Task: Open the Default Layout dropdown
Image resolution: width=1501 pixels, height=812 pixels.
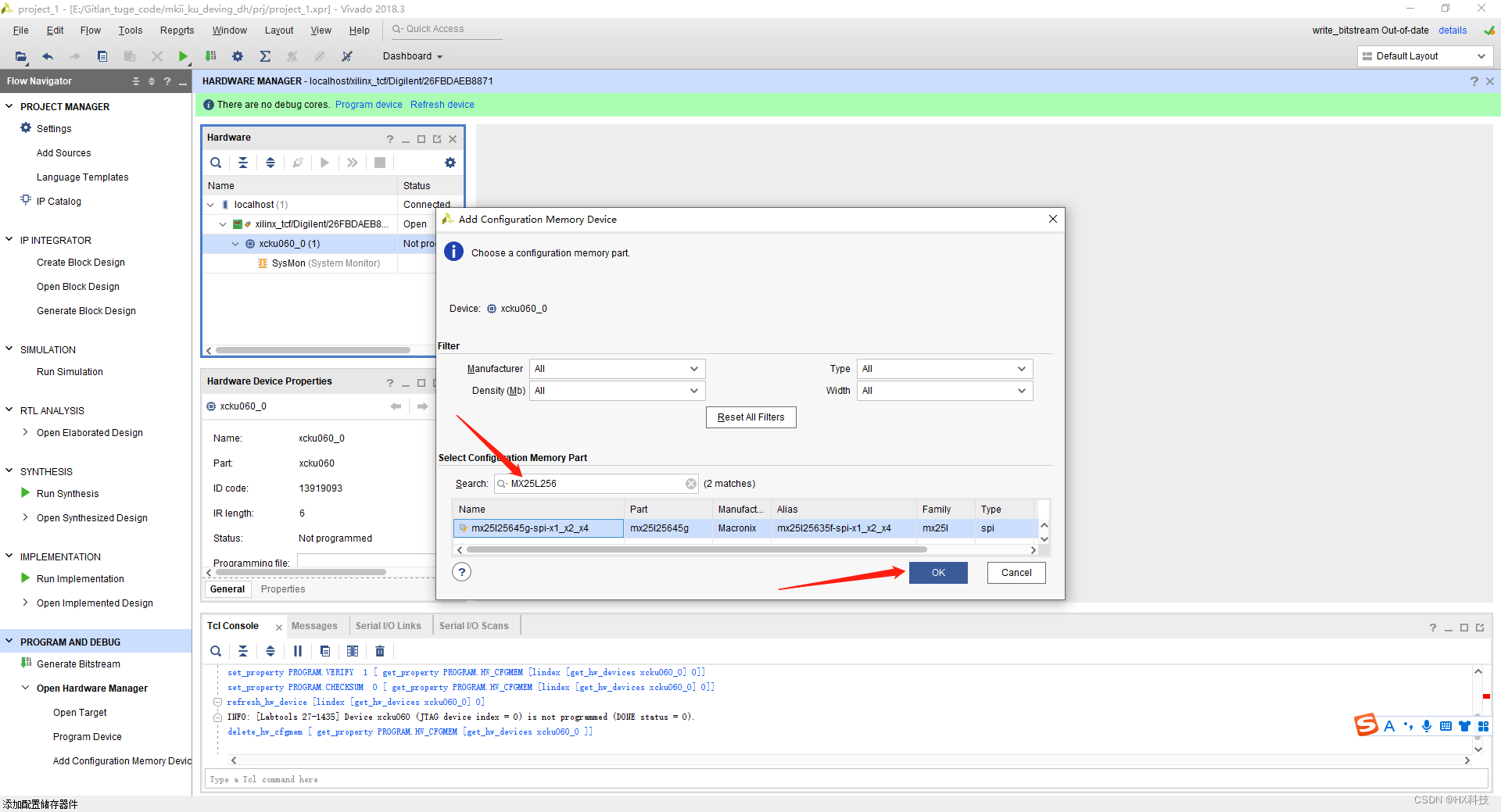Action: tap(1424, 56)
